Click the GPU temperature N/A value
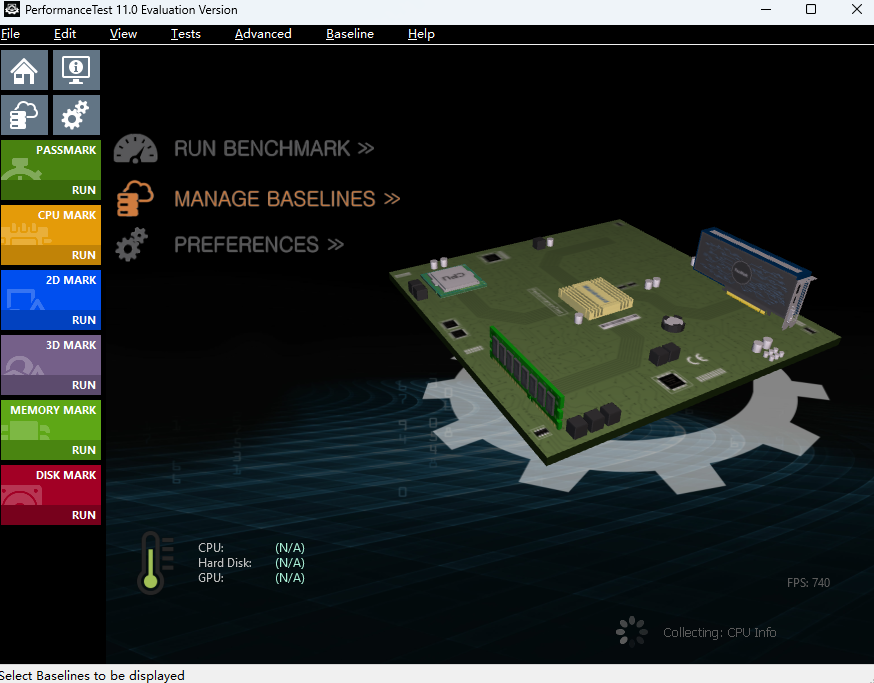 coord(290,578)
